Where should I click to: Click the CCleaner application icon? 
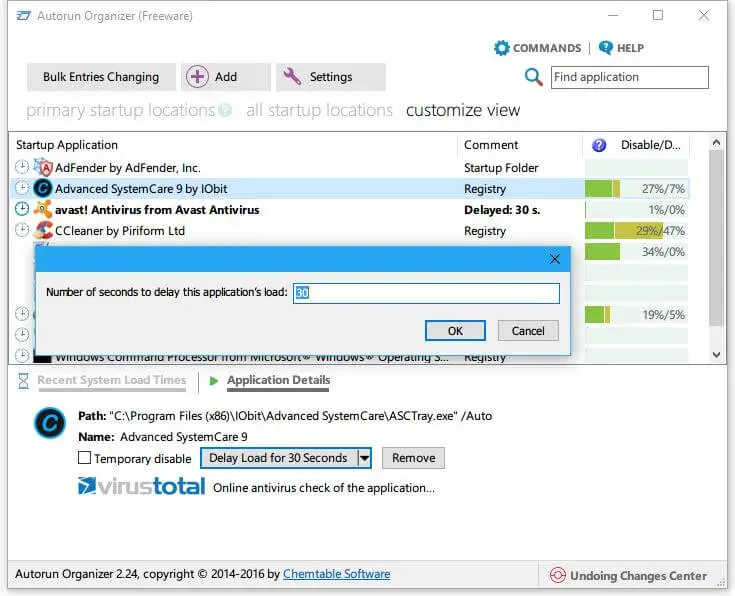(x=43, y=230)
